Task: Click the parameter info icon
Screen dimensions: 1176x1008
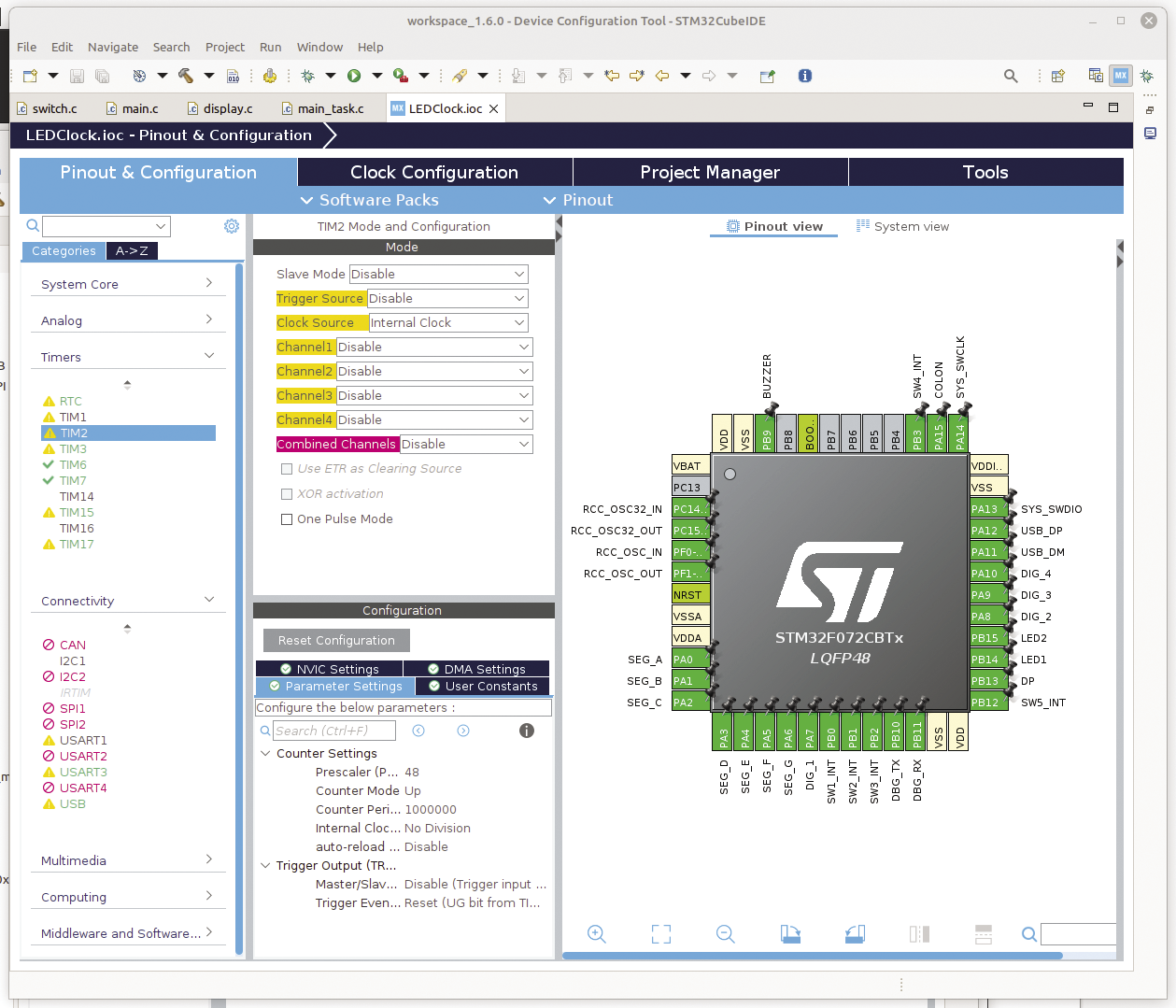Action: pyautogui.click(x=527, y=731)
